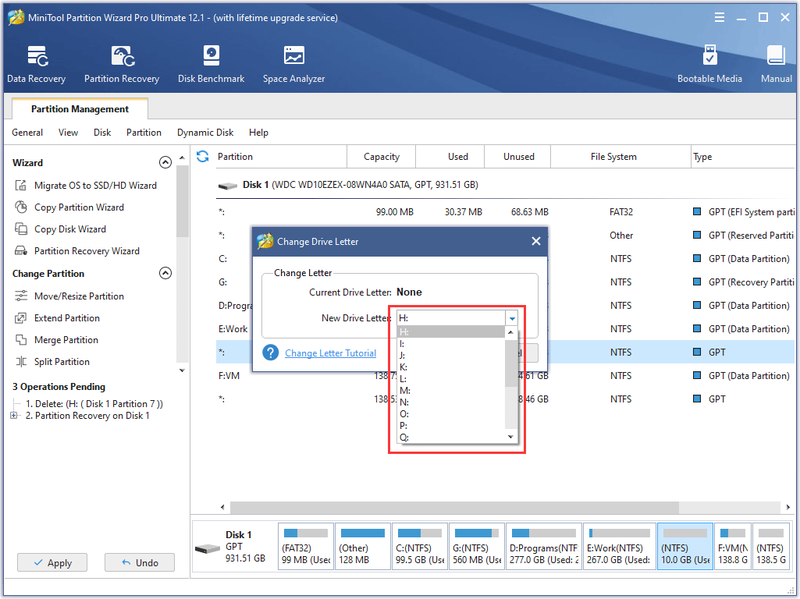
Task: Choose drive letter L: from the list
Action: coord(451,379)
